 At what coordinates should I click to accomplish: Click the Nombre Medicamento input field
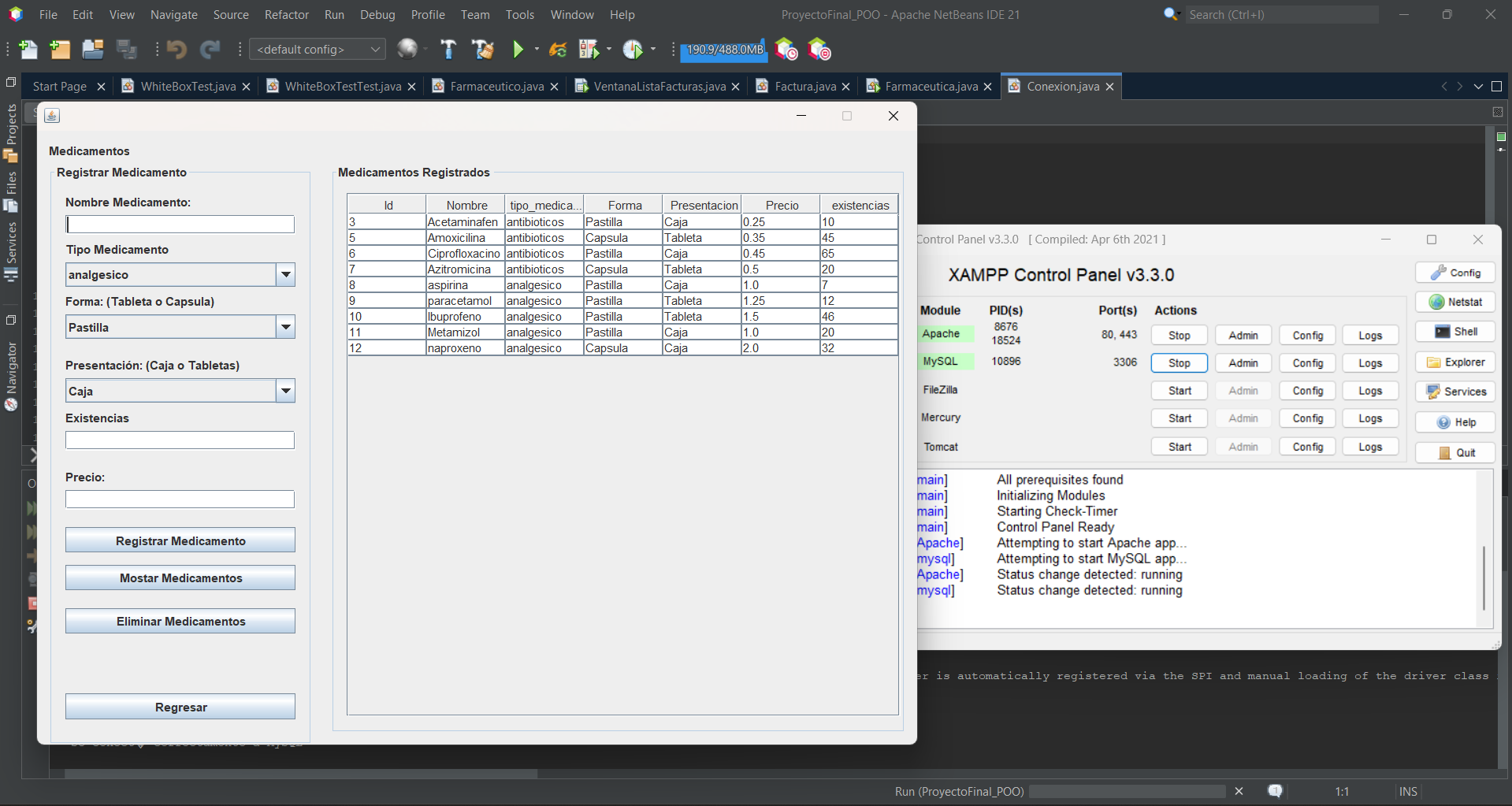coord(180,225)
